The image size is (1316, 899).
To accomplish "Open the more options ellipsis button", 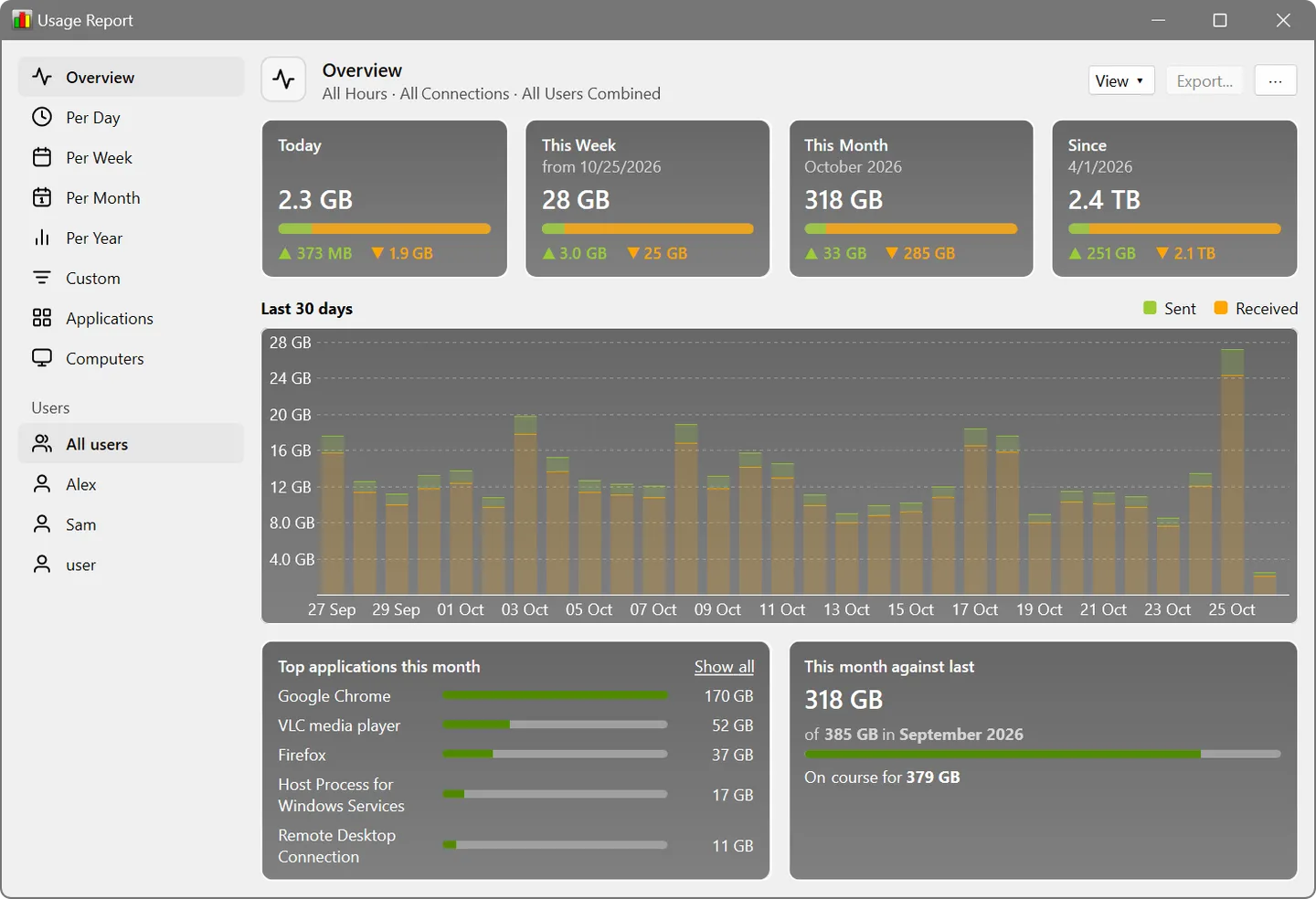I will pos(1276,80).
